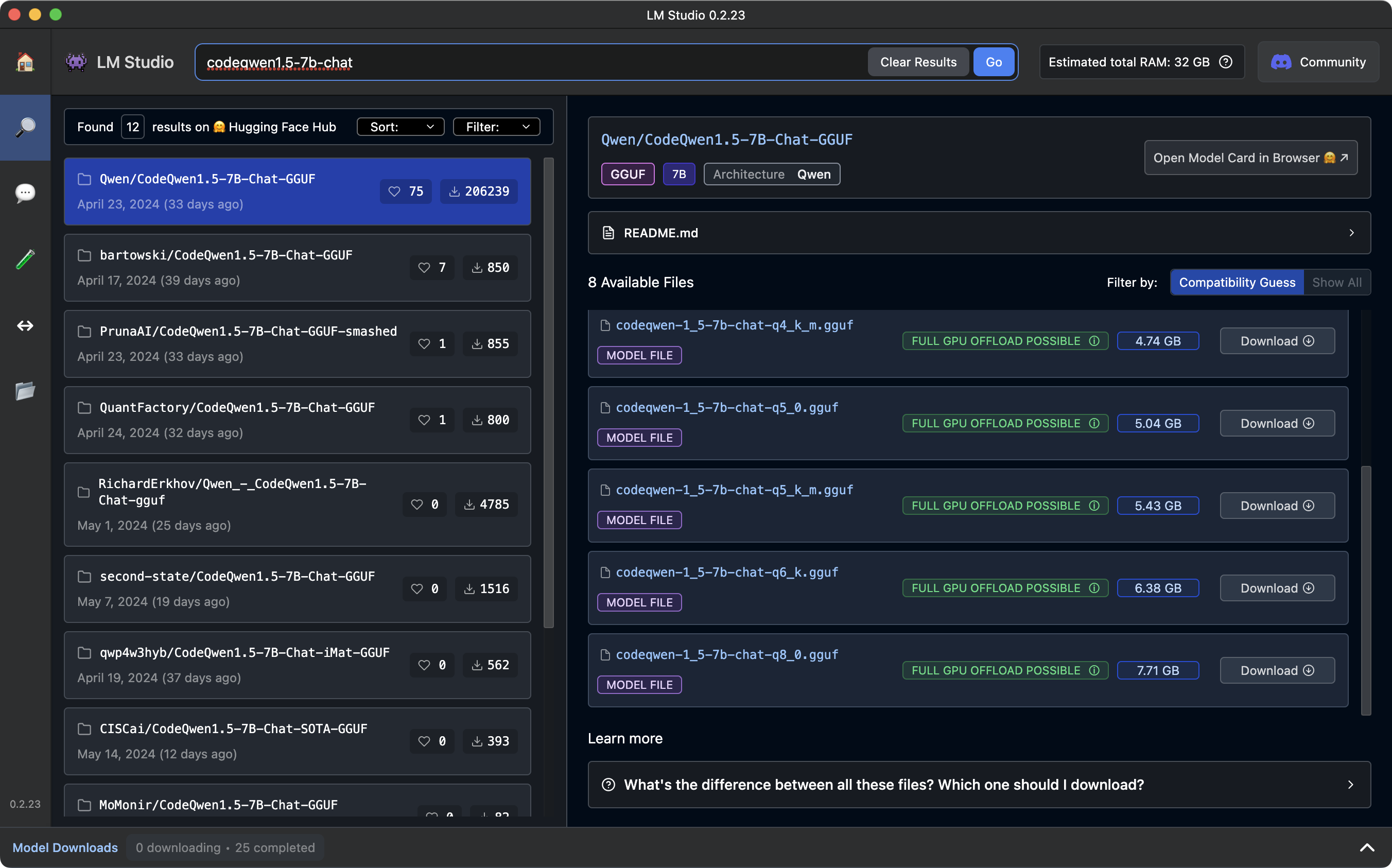Viewport: 1392px width, 868px height.
Task: Open the Playground pencil icon in sidebar
Action: pyautogui.click(x=25, y=259)
